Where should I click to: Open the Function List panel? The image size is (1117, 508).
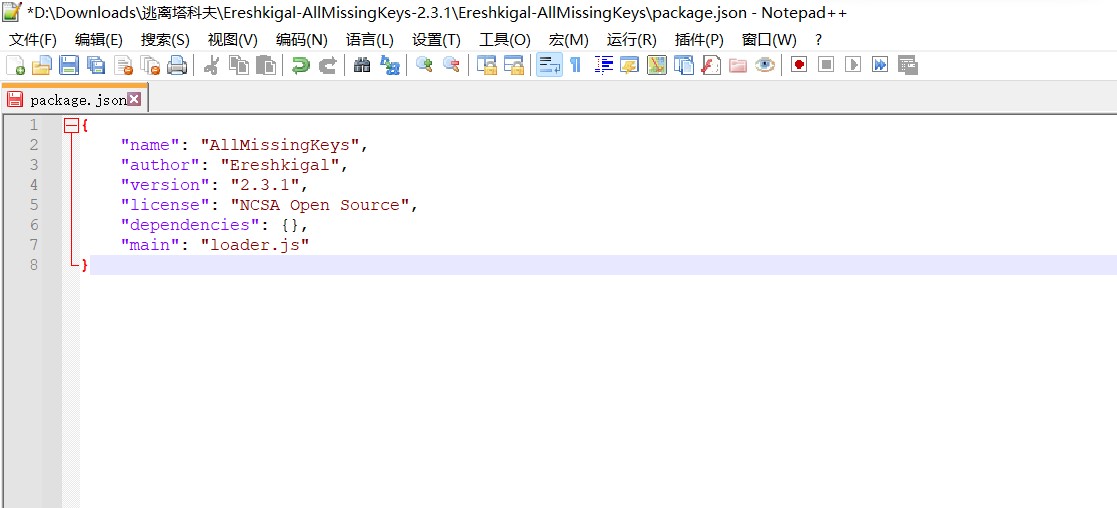(x=711, y=66)
